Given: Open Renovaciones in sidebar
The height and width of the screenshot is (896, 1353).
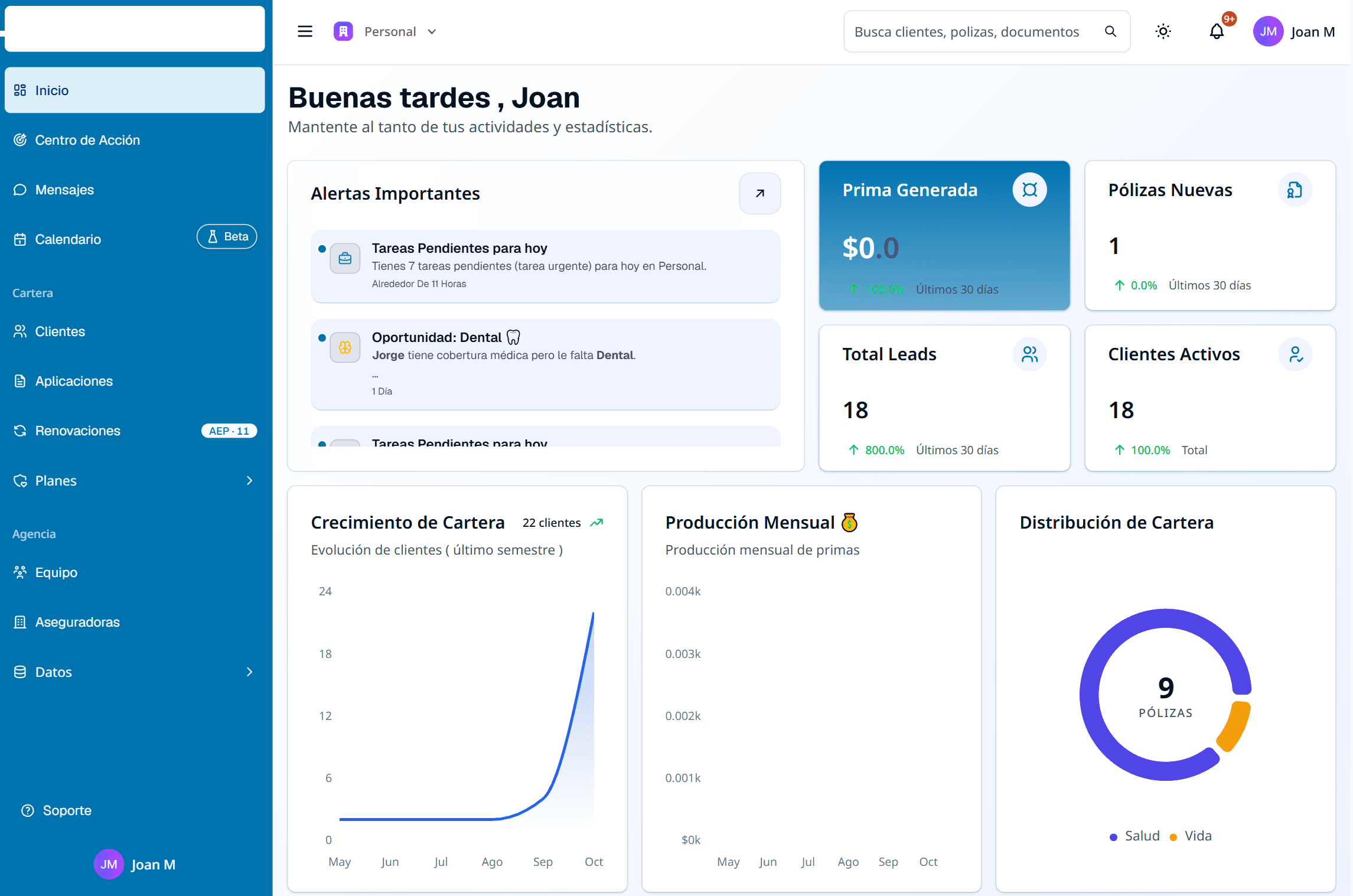Looking at the screenshot, I should (135, 431).
